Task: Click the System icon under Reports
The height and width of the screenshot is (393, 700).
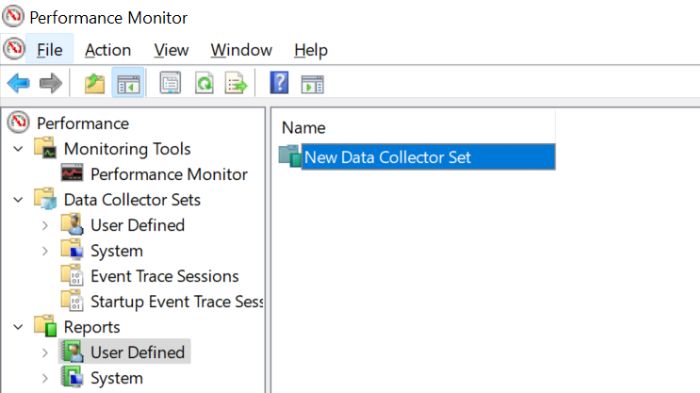Action: point(72,377)
